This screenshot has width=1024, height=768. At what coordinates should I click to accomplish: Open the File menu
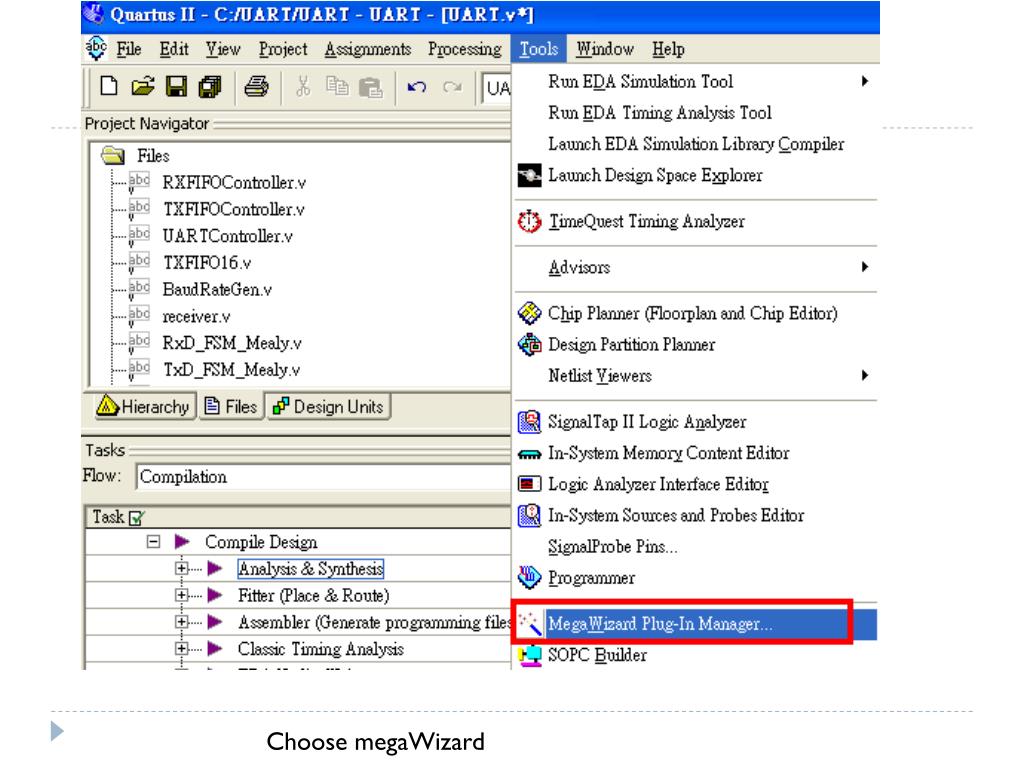(x=129, y=49)
